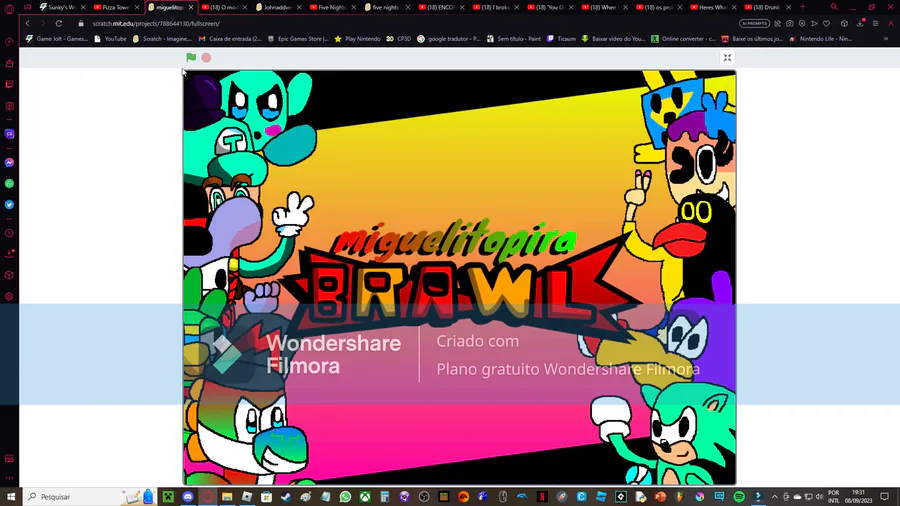900x506 pixels.
Task: Open File Explorer from the taskbar
Action: pos(227,496)
